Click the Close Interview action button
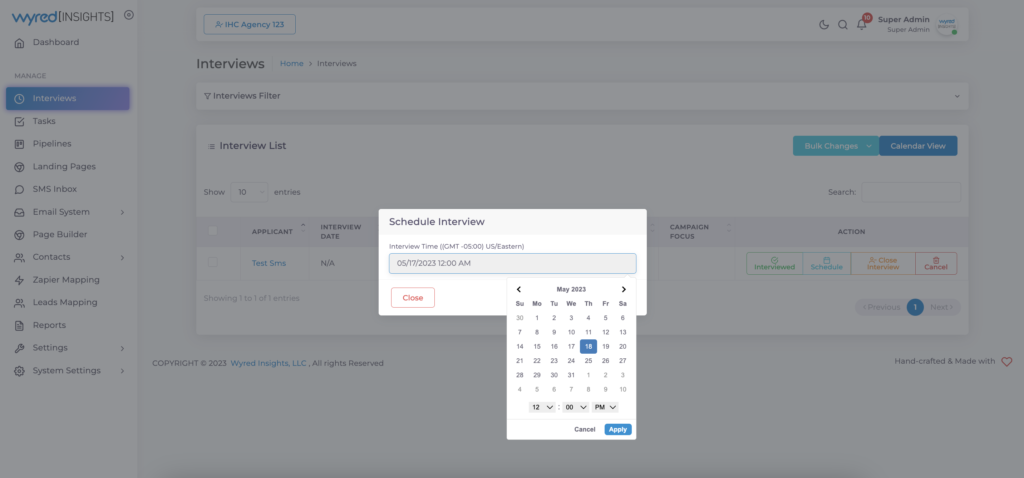1024x478 pixels. tap(883, 263)
